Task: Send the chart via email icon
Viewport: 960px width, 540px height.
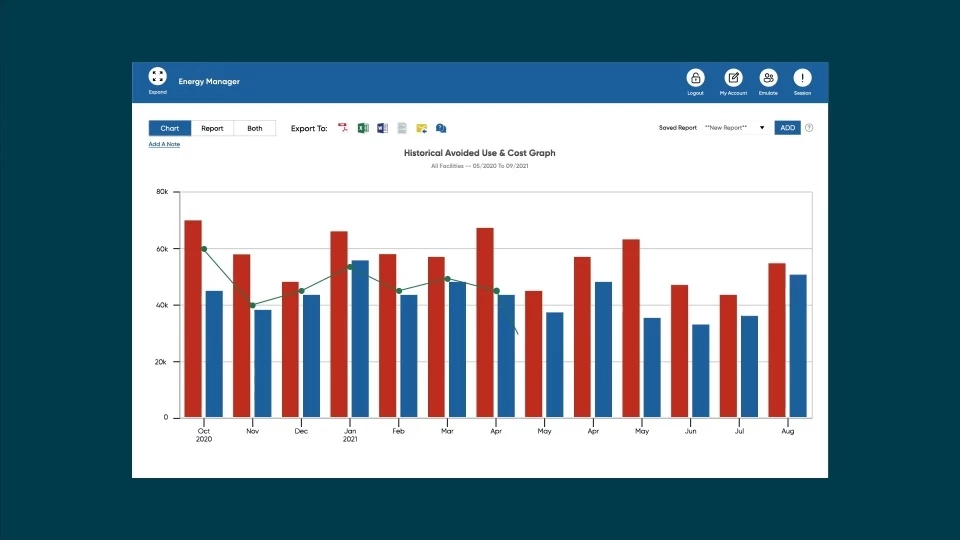Action: tap(422, 128)
